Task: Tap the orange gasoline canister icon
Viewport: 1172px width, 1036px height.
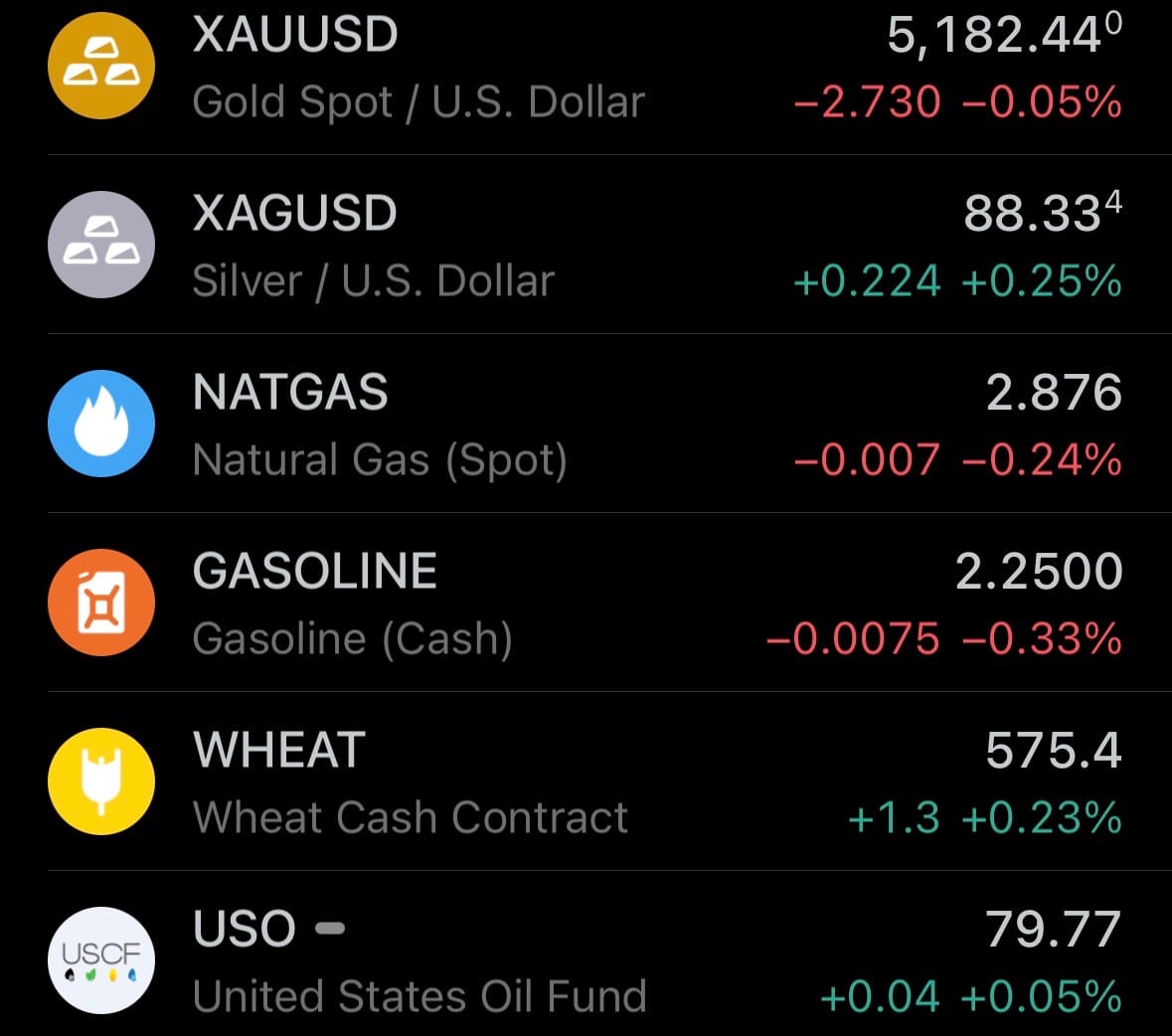Action: 101,603
